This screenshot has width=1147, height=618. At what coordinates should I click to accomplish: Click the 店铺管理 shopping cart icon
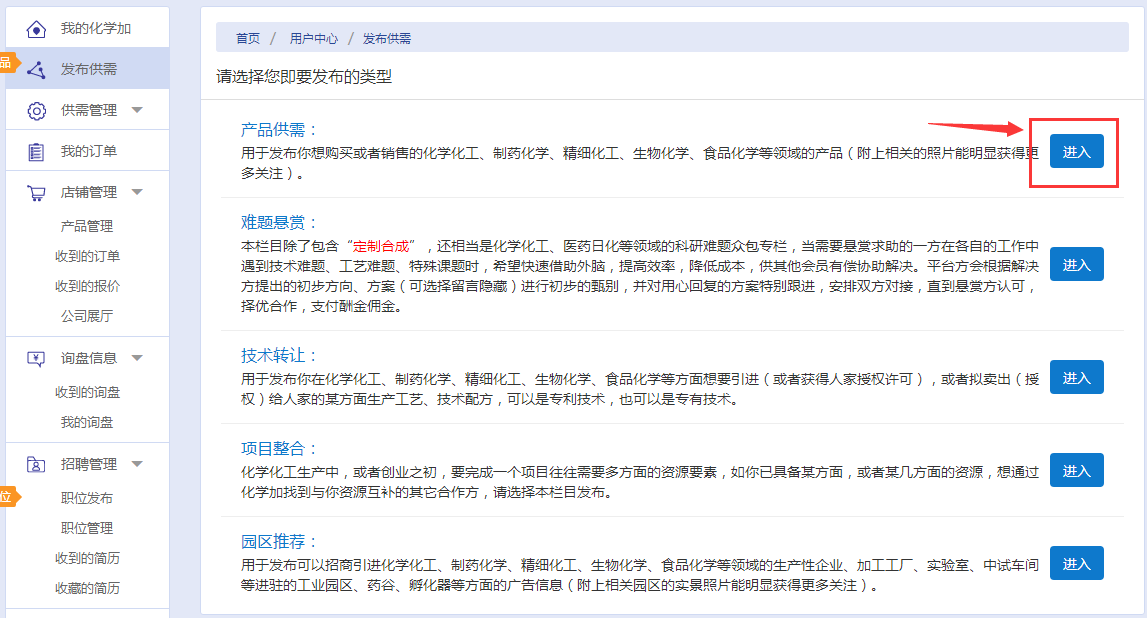[x=36, y=193]
